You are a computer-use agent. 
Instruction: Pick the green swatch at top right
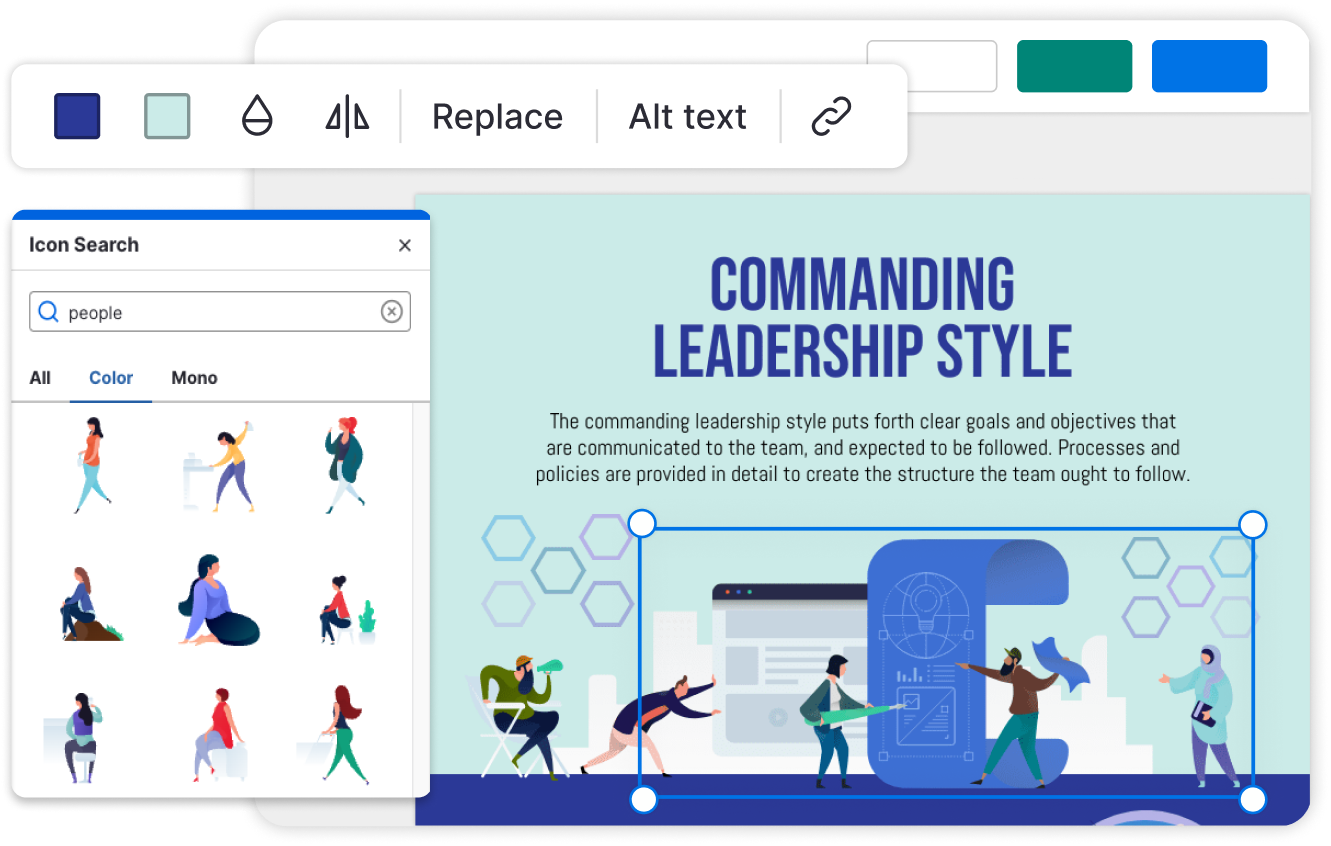point(1074,66)
